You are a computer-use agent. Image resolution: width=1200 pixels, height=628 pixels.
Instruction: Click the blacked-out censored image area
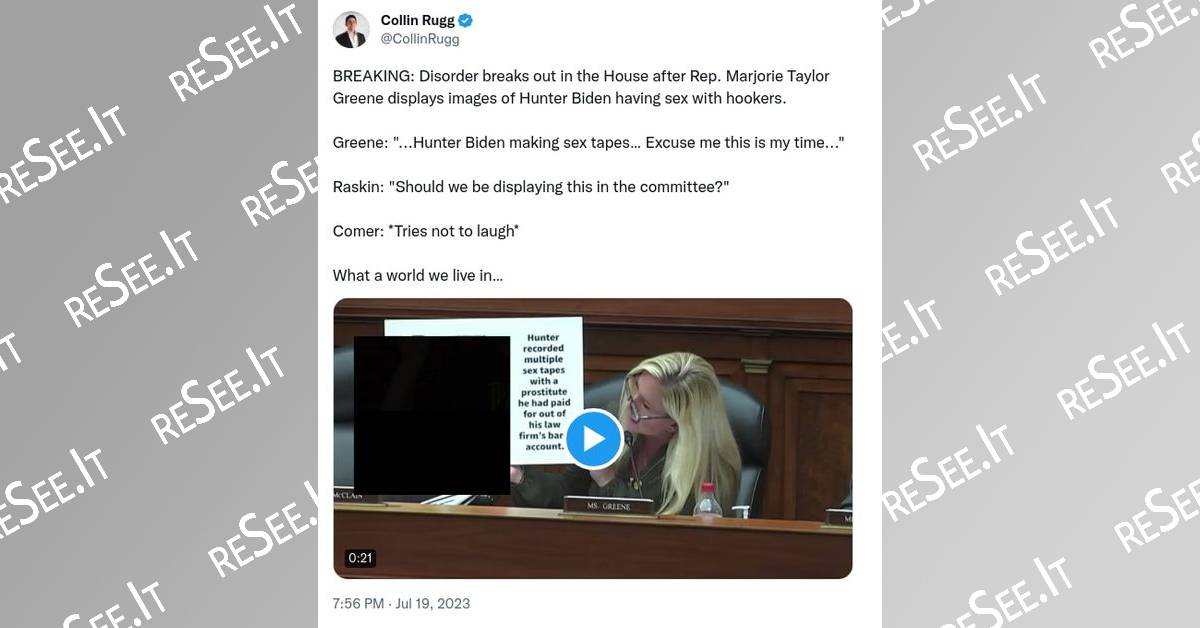click(432, 415)
